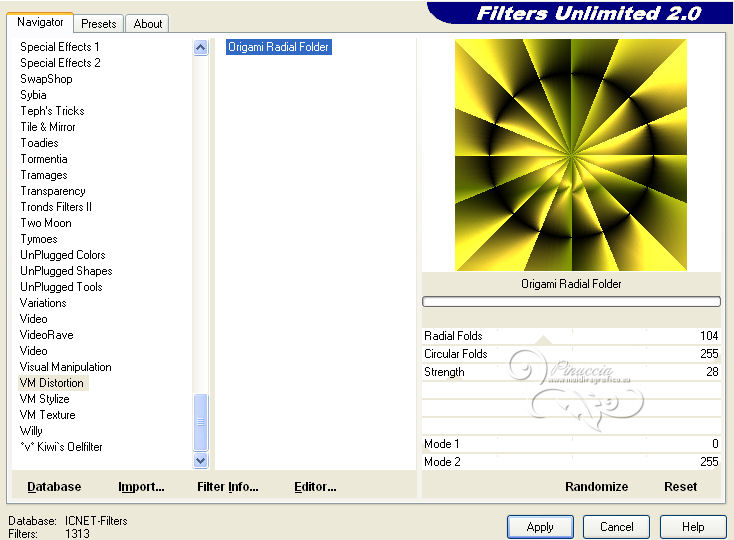This screenshot has width=734, height=540.
Task: Choose Teph's Tricks category
Action: coord(52,111)
